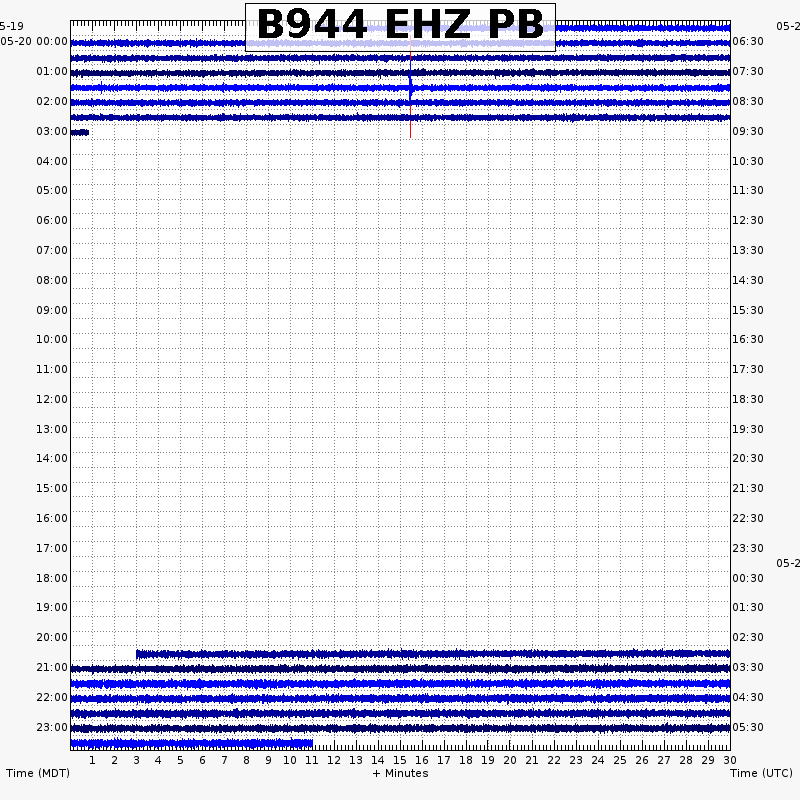Click the 20:30 UTC time label
Viewport: 800px width, 800px height.
pos(748,458)
